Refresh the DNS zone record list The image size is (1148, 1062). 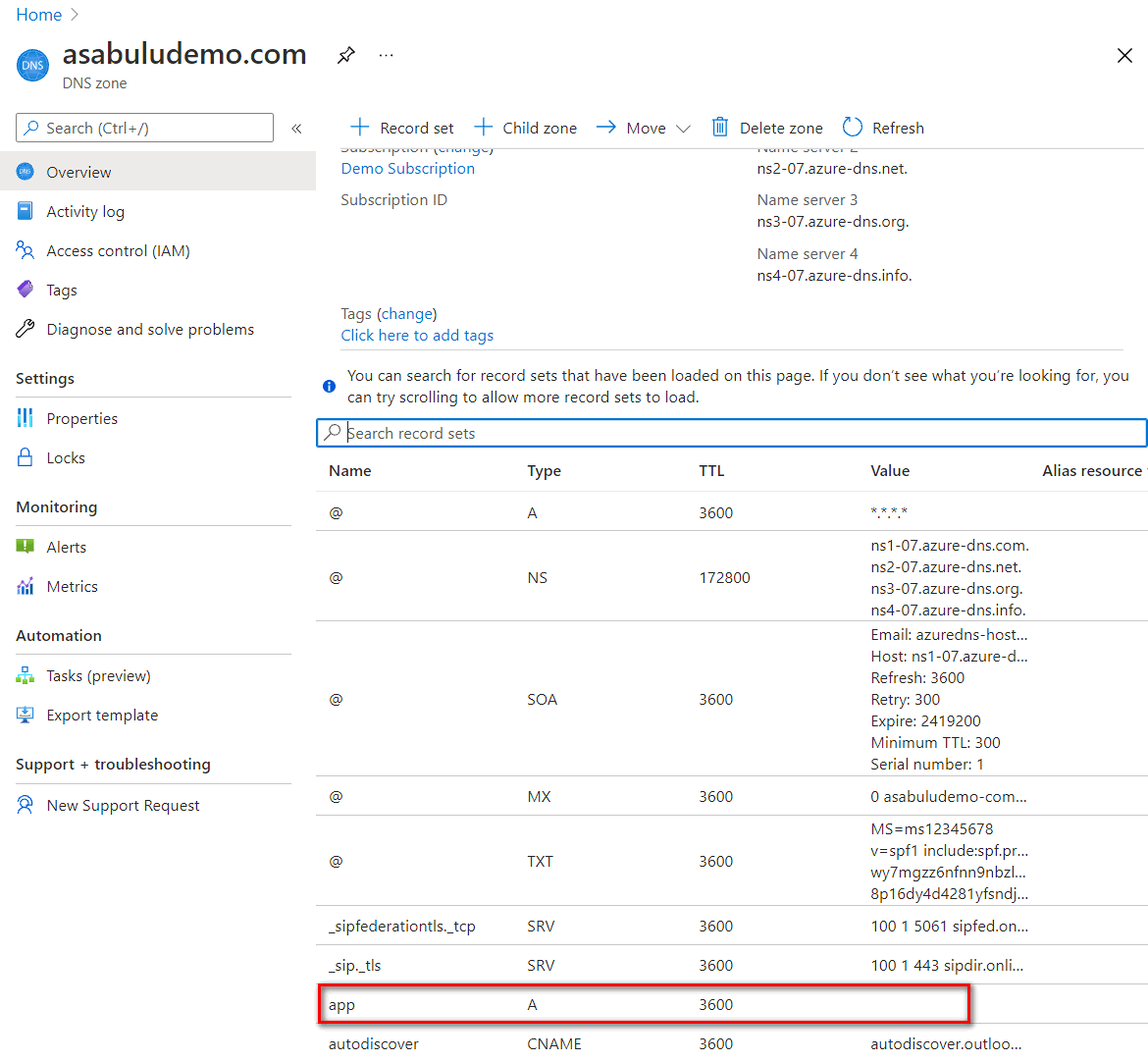click(x=882, y=128)
